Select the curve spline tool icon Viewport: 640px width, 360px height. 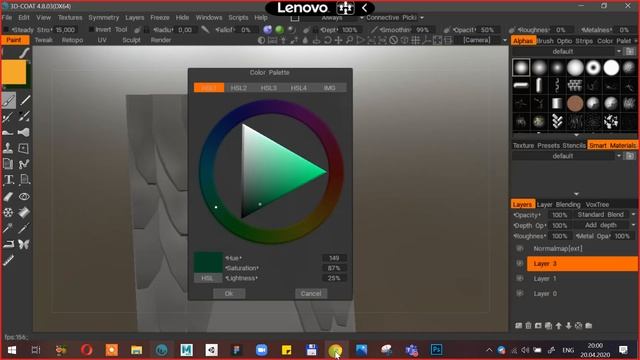(x=24, y=164)
